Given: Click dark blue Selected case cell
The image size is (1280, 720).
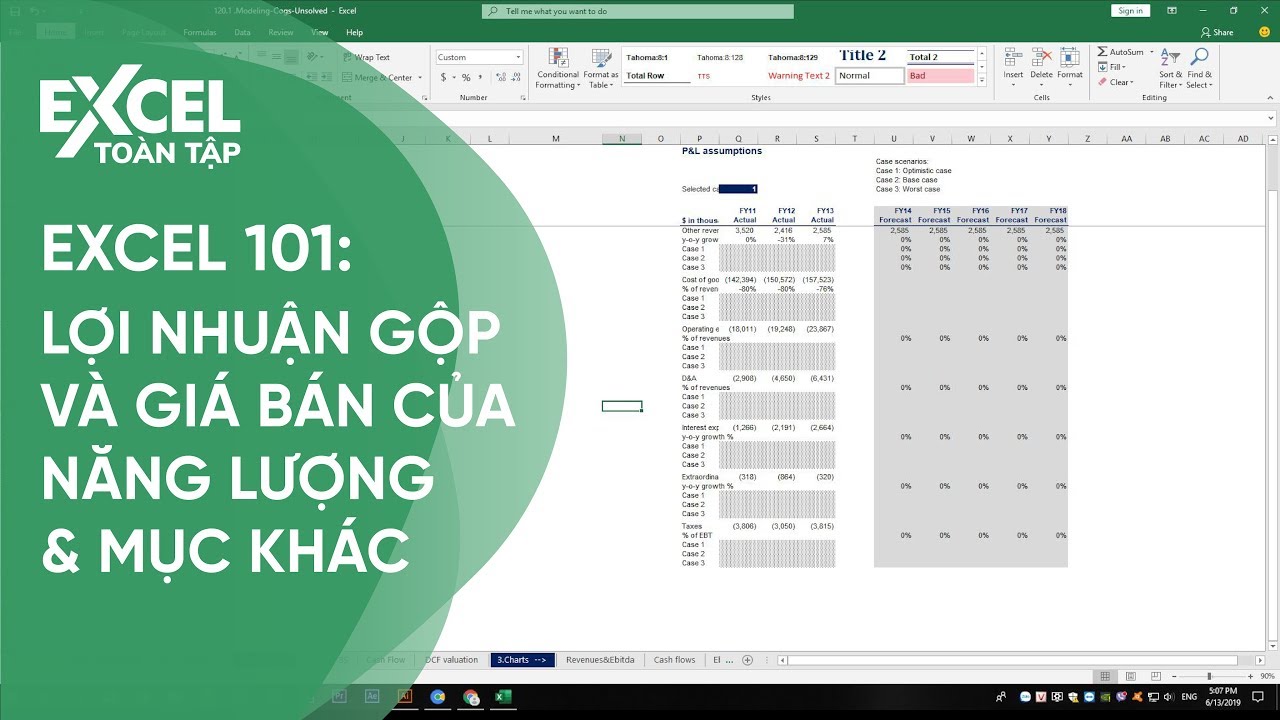Looking at the screenshot, I should click(738, 189).
